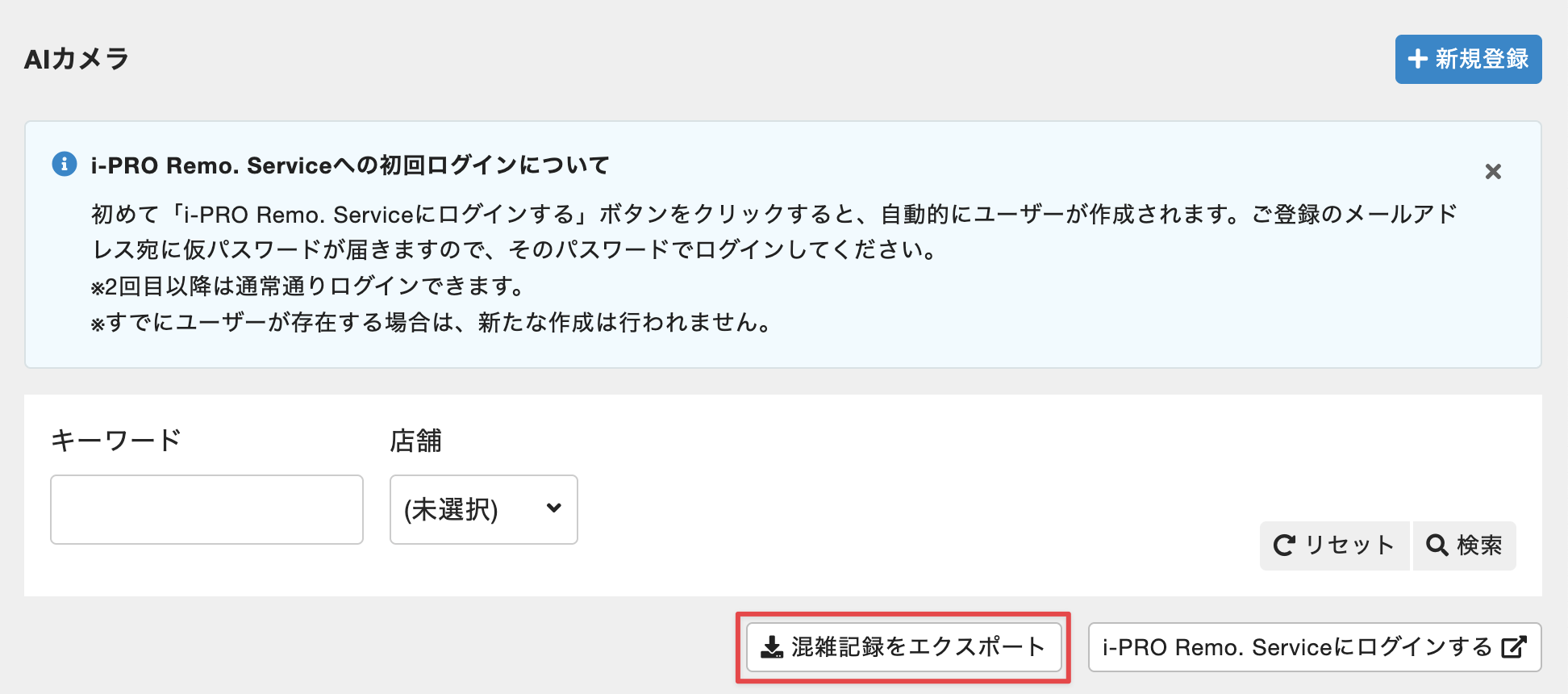Focus the キーワード text input field
This screenshot has height=694, width=1568.
pos(206,509)
